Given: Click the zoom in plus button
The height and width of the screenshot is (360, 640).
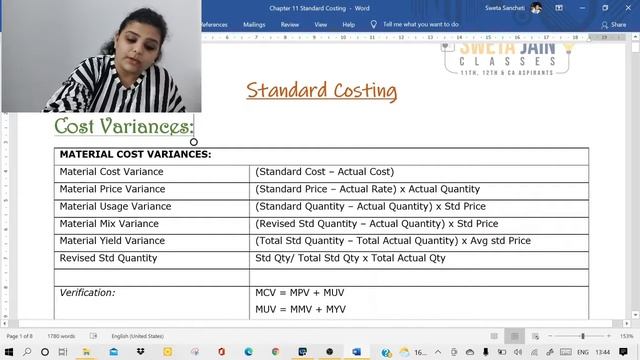Looking at the screenshot, I should 609,336.
